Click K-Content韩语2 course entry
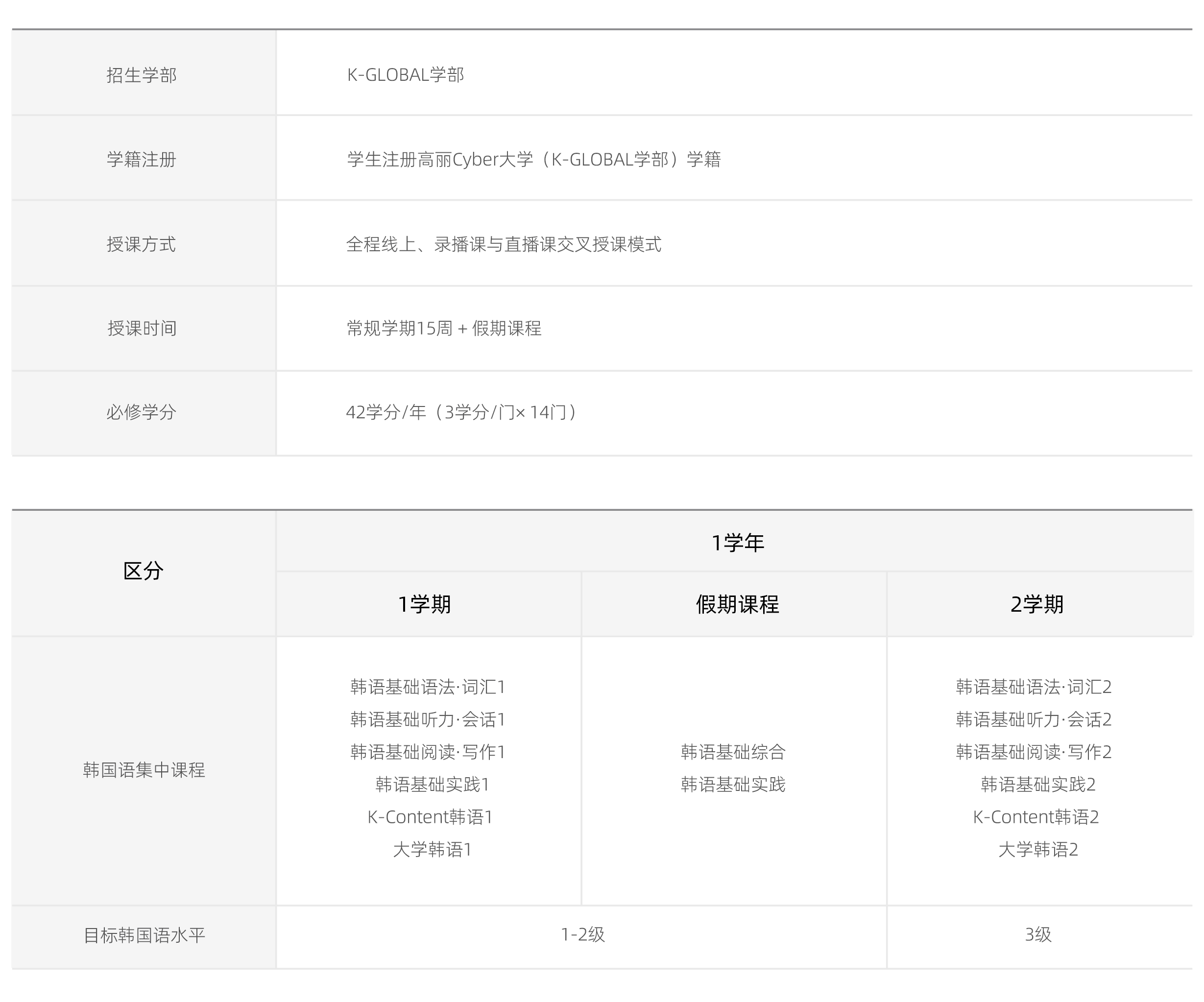This screenshot has width=1204, height=1002. pos(1036,817)
